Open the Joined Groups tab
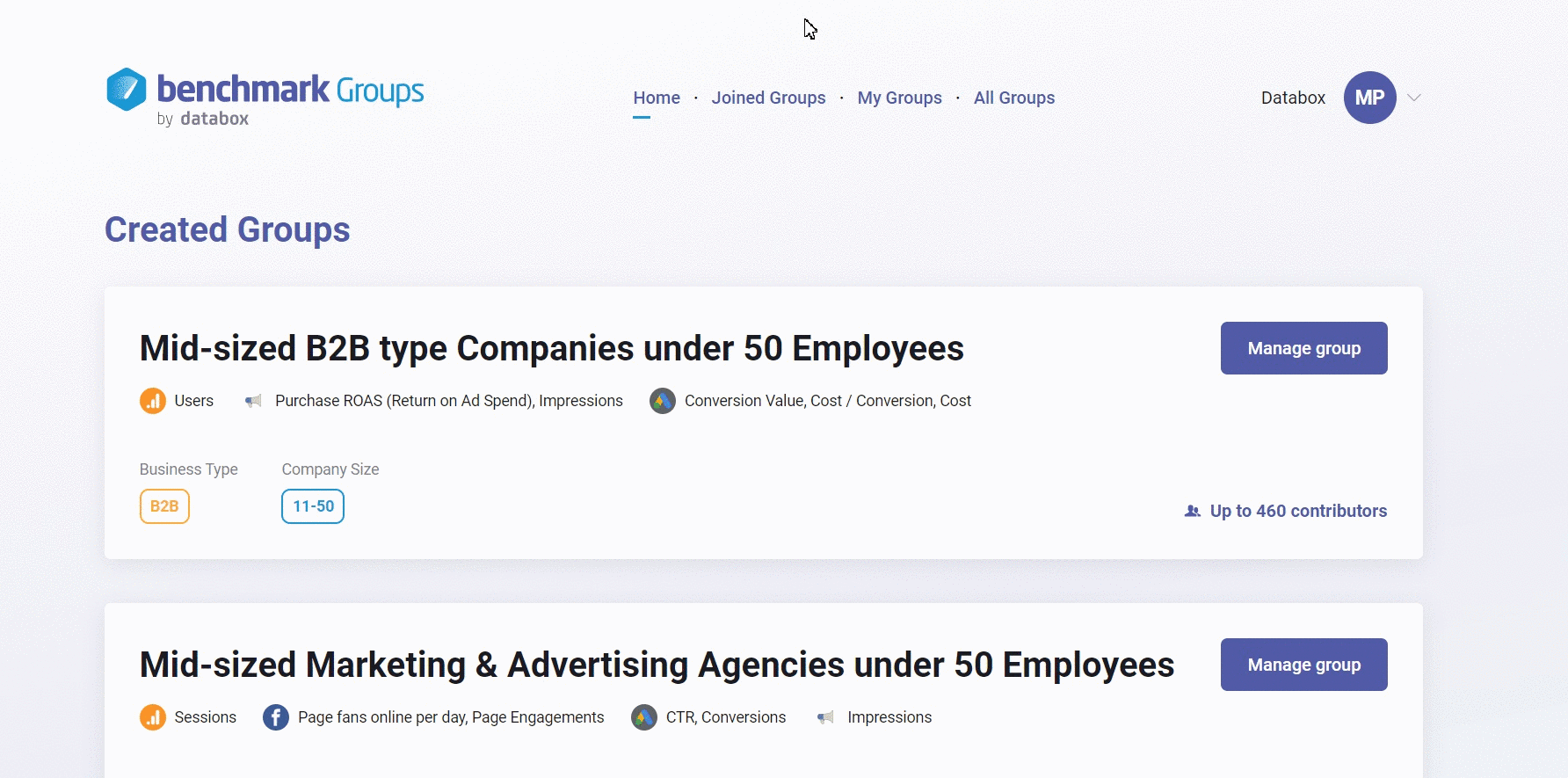This screenshot has height=778, width=1568. point(768,98)
